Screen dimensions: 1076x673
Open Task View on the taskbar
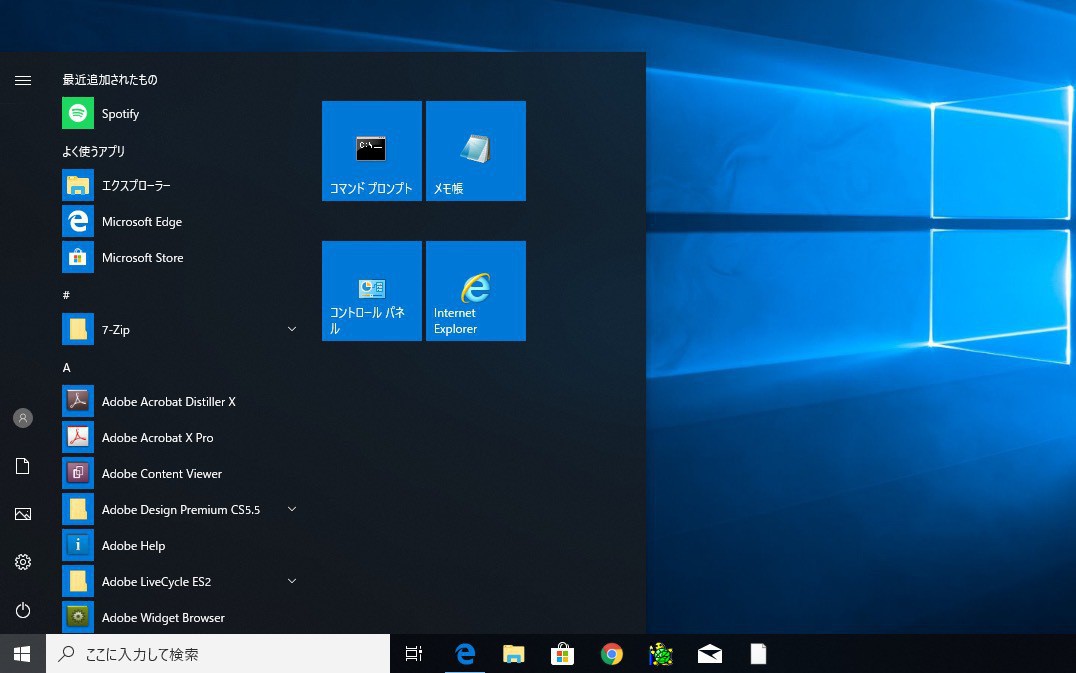click(413, 654)
